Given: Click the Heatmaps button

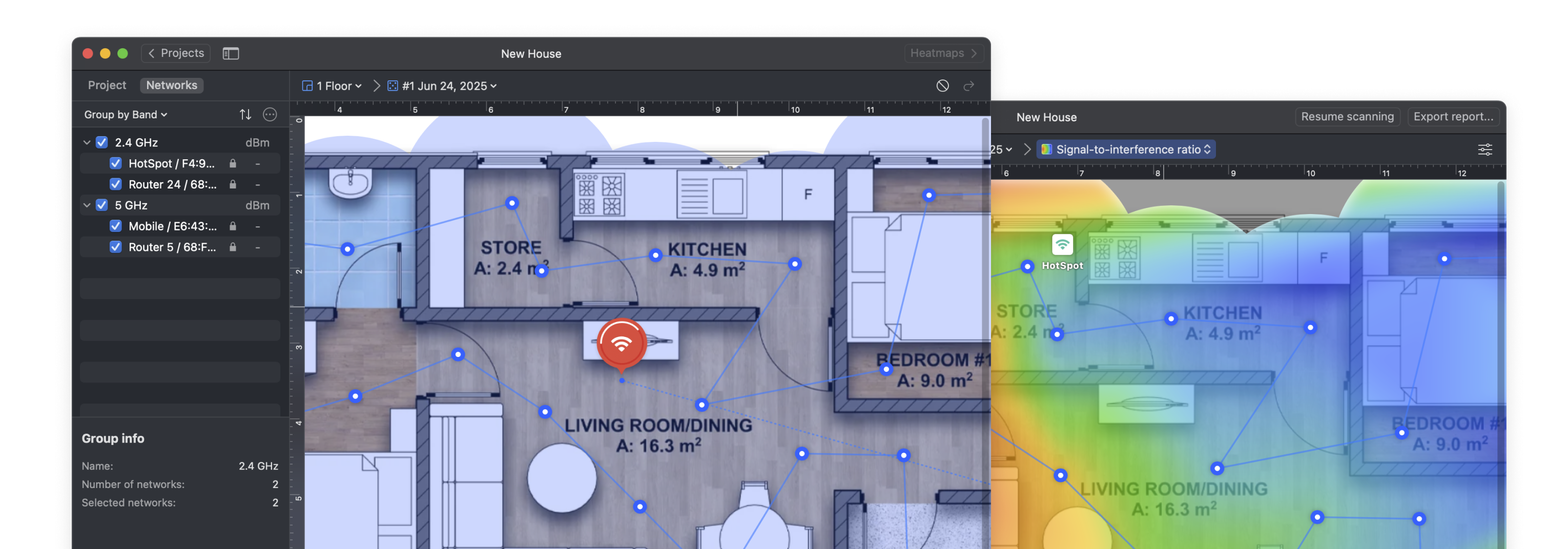Looking at the screenshot, I should [943, 53].
